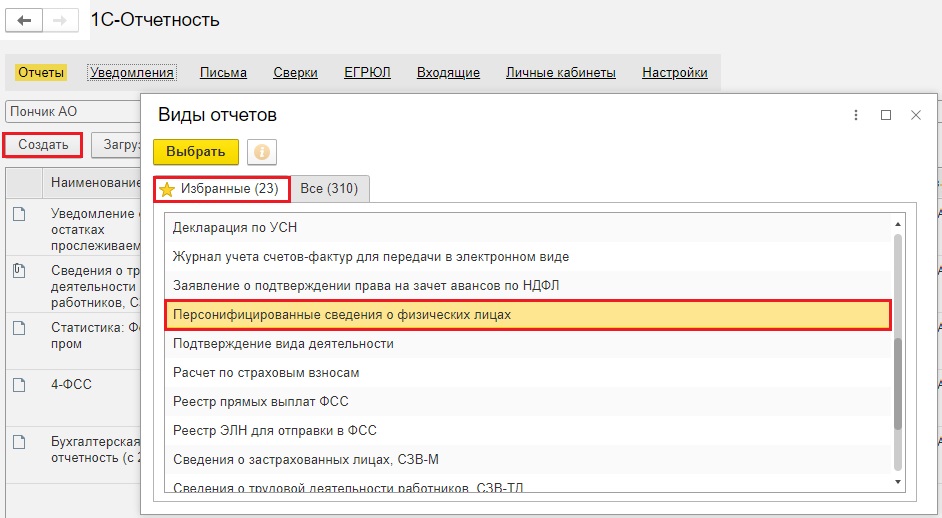Click the star icon on Избранные tab
The height and width of the screenshot is (518, 942).
[x=167, y=189]
